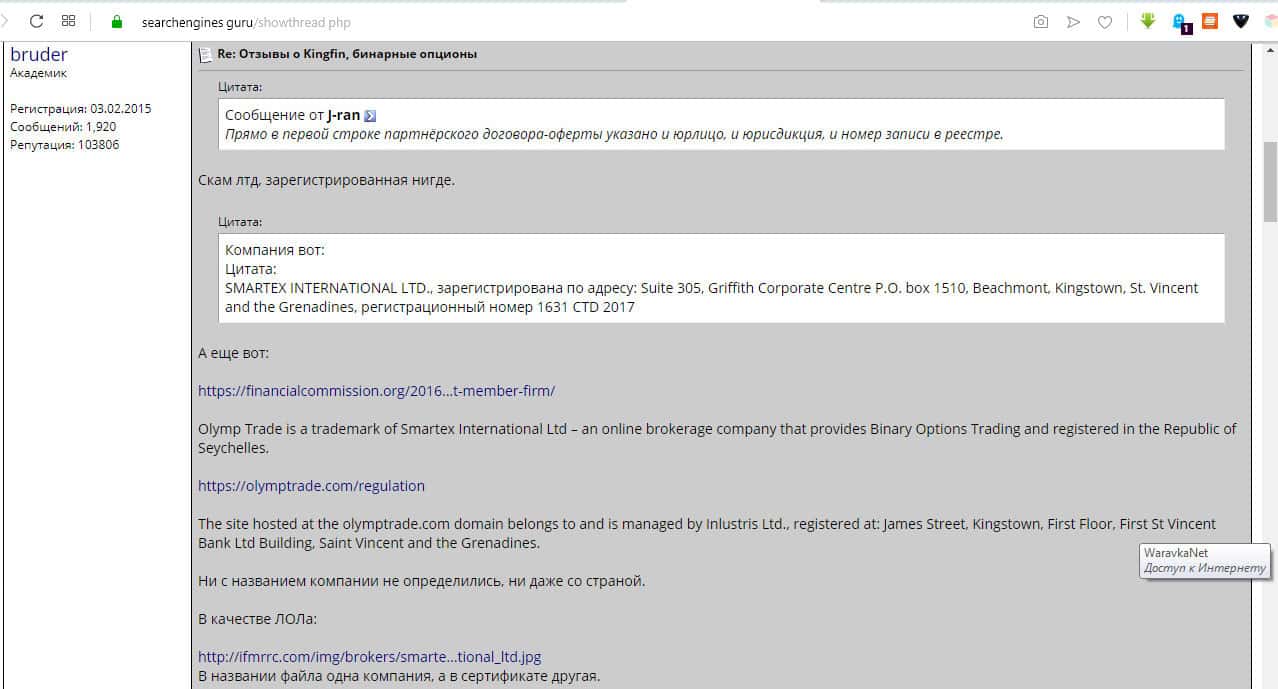Open the ifmrrc.com certificate image link
The width and height of the screenshot is (1278, 689).
369,657
